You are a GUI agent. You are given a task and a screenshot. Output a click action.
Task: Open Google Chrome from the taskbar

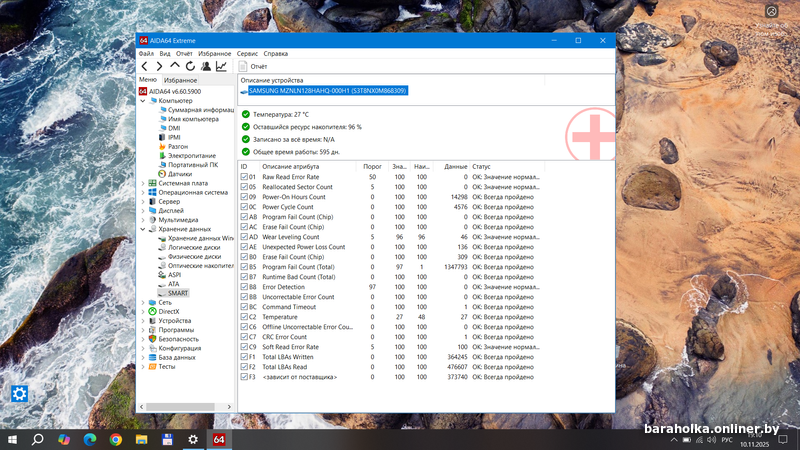tap(115, 439)
